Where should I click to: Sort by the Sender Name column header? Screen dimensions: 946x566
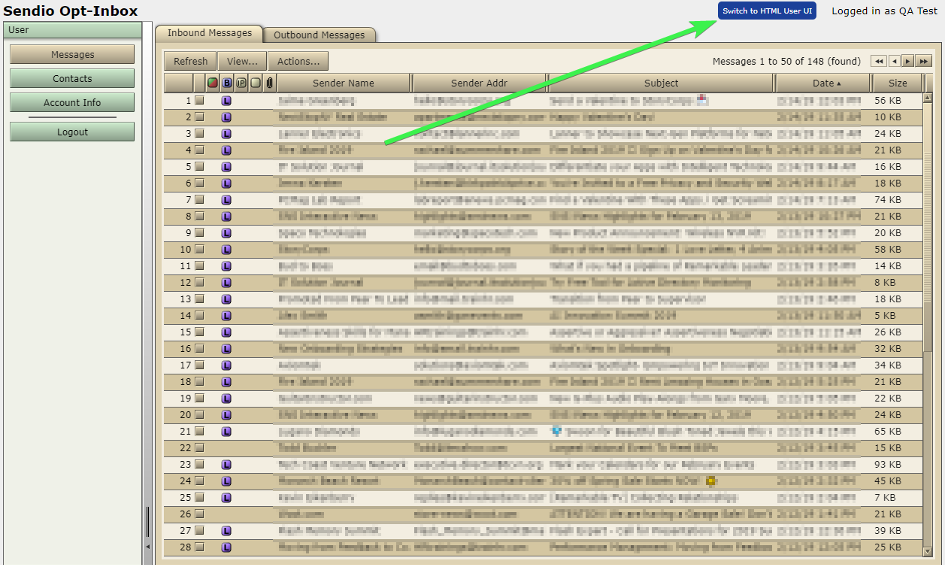(x=343, y=83)
